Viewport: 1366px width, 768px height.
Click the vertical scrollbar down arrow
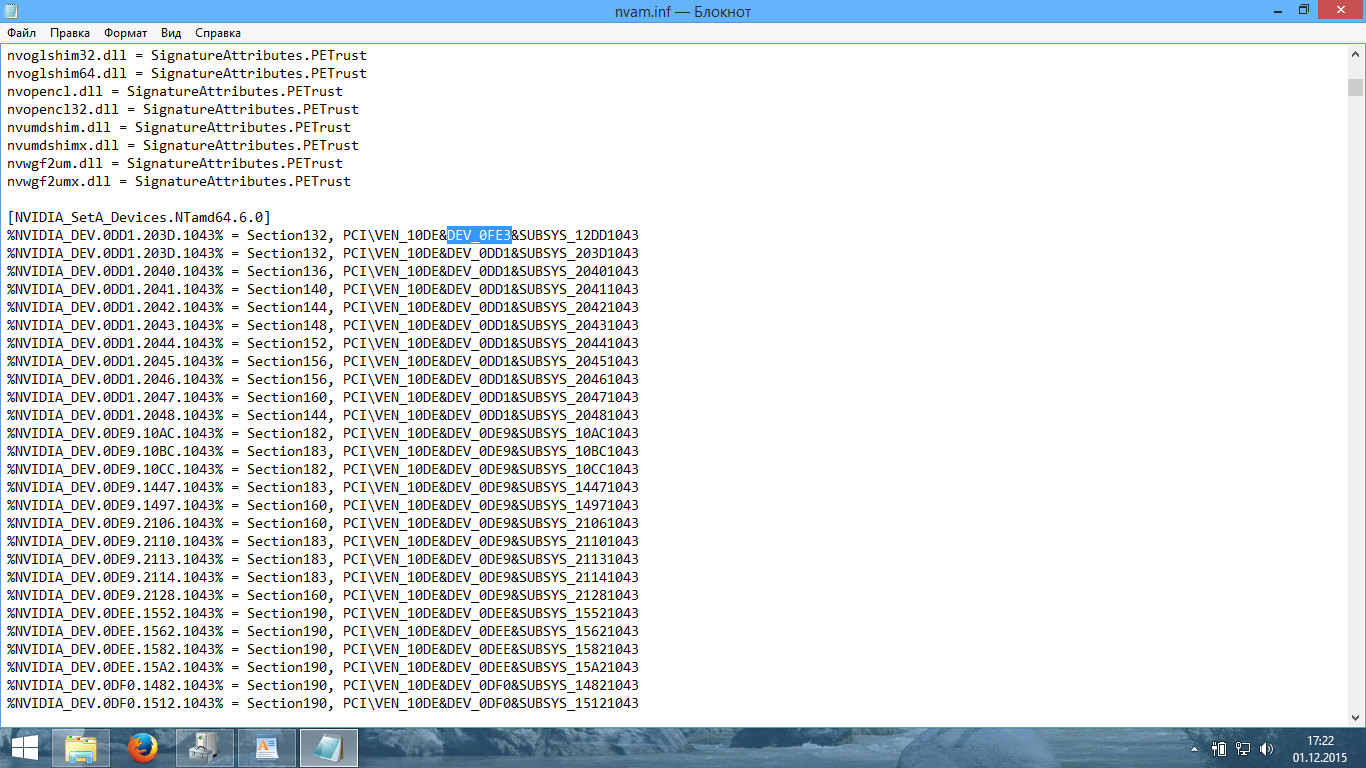tap(1355, 717)
